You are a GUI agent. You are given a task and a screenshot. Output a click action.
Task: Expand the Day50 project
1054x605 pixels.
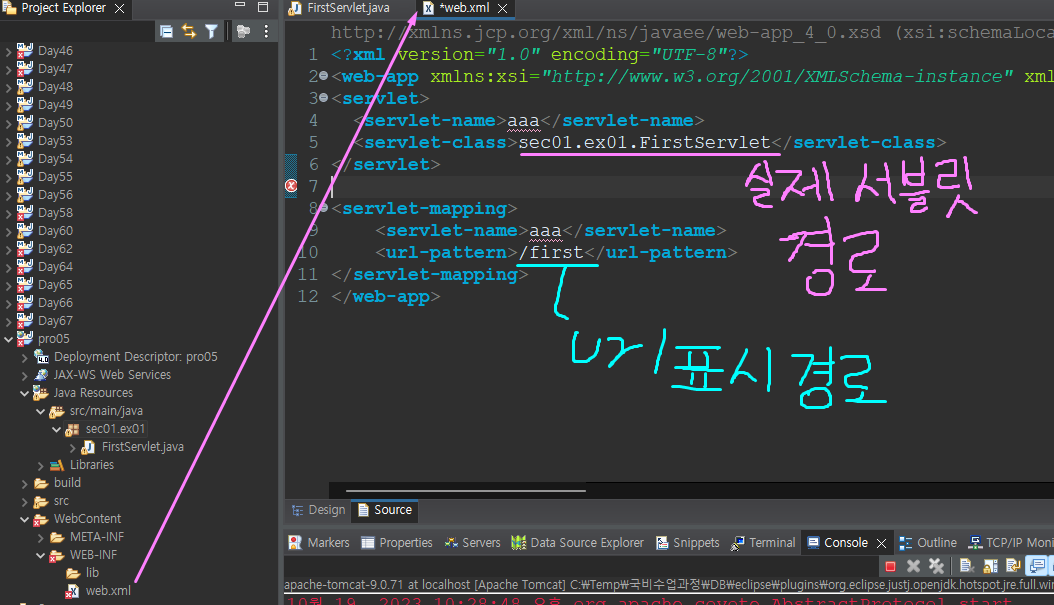tap(8, 123)
